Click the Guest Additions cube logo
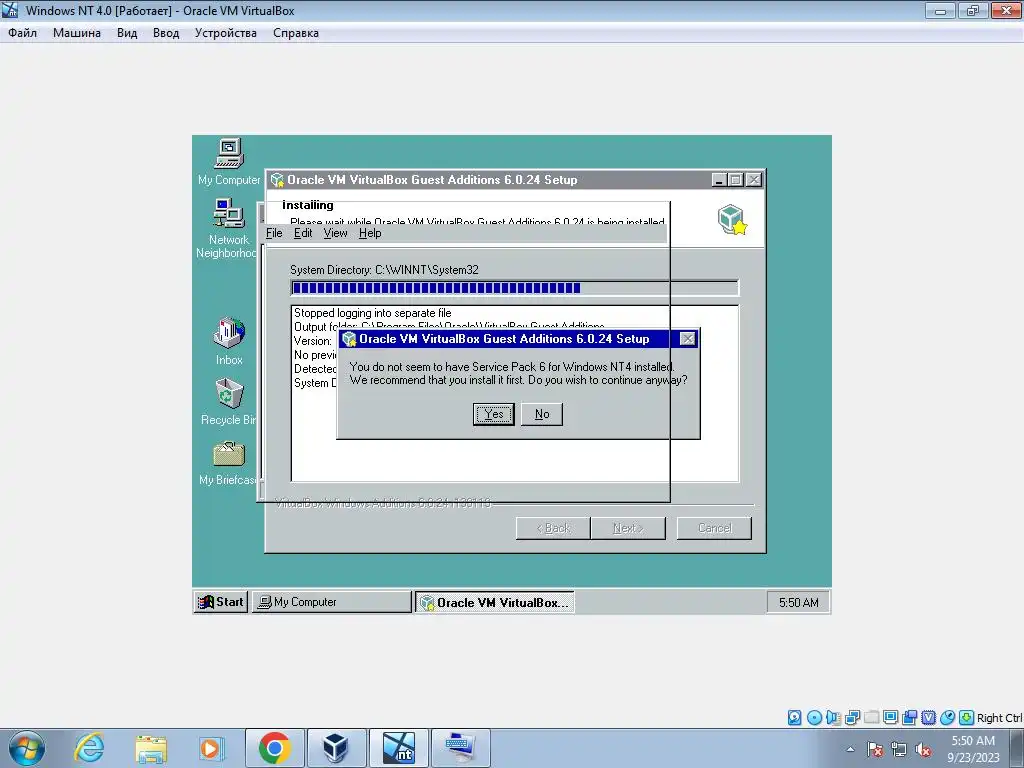Screen dimensions: 1024x768 732,219
